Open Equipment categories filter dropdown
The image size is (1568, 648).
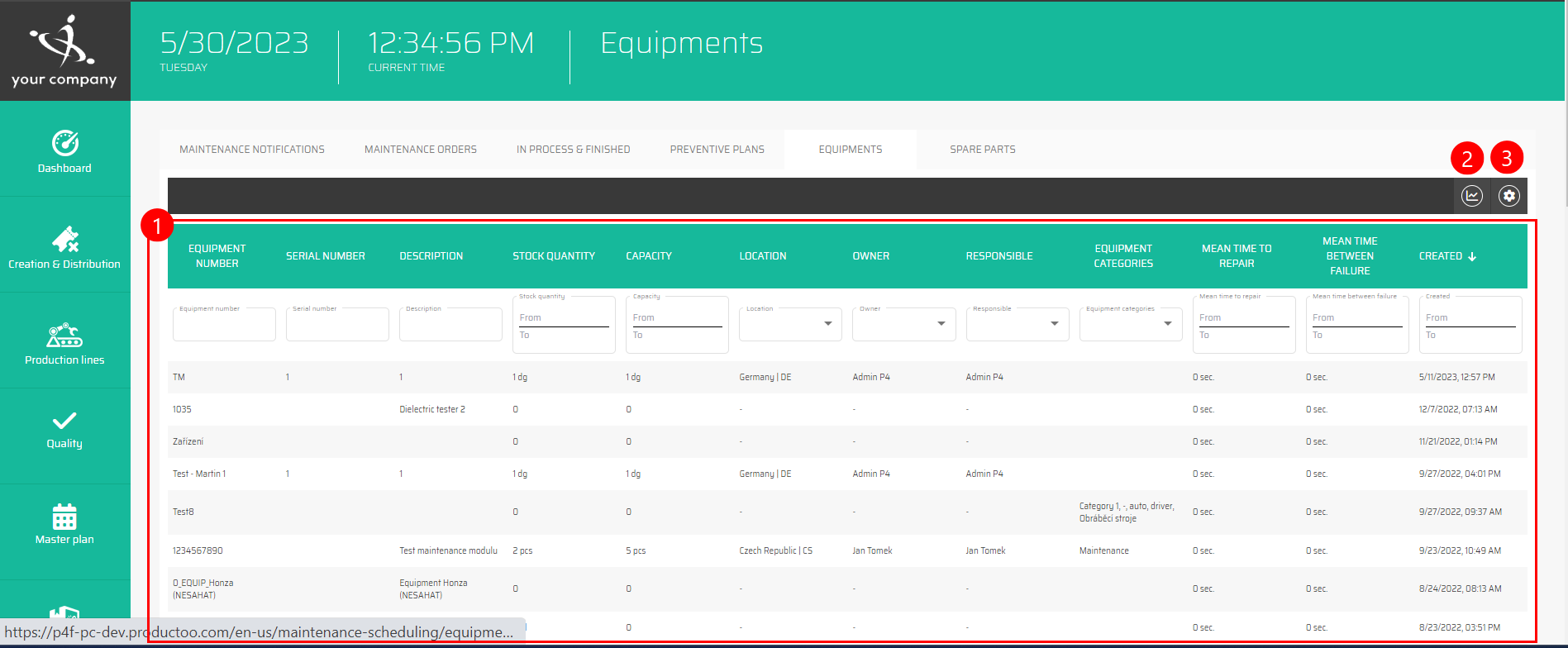click(1167, 323)
